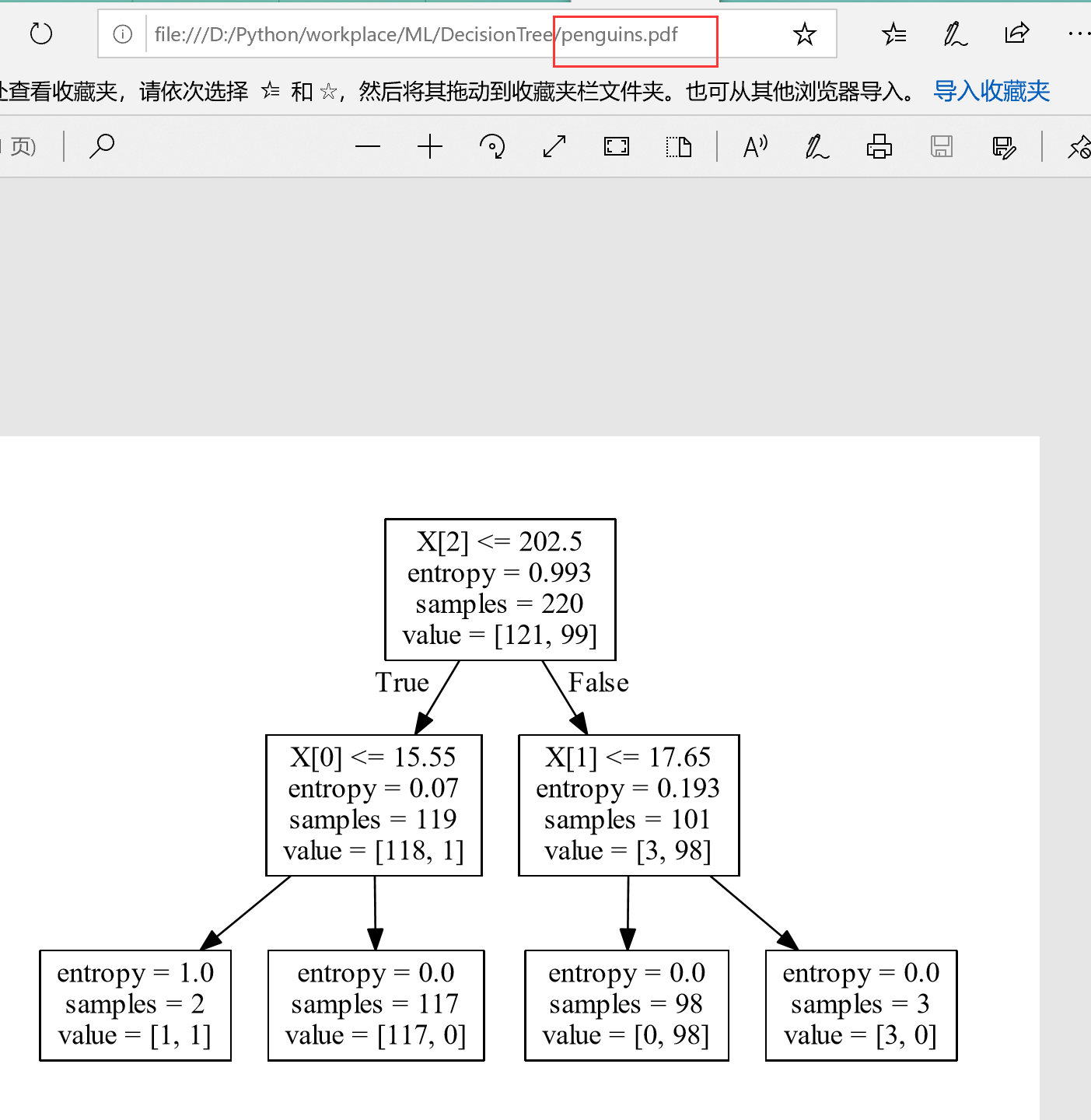This screenshot has width=1091, height=1120.
Task: Zoom in on the PDF
Action: (430, 146)
